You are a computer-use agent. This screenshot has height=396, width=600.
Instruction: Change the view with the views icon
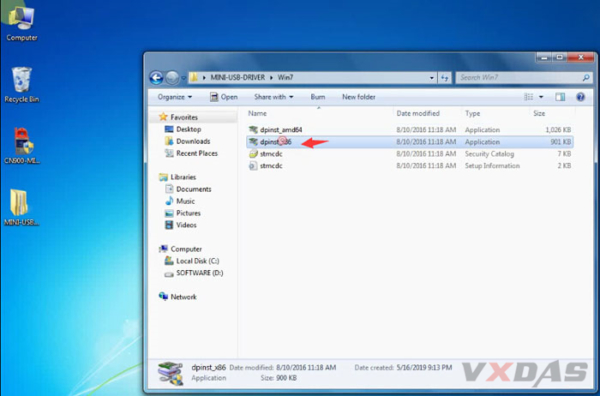coord(528,97)
